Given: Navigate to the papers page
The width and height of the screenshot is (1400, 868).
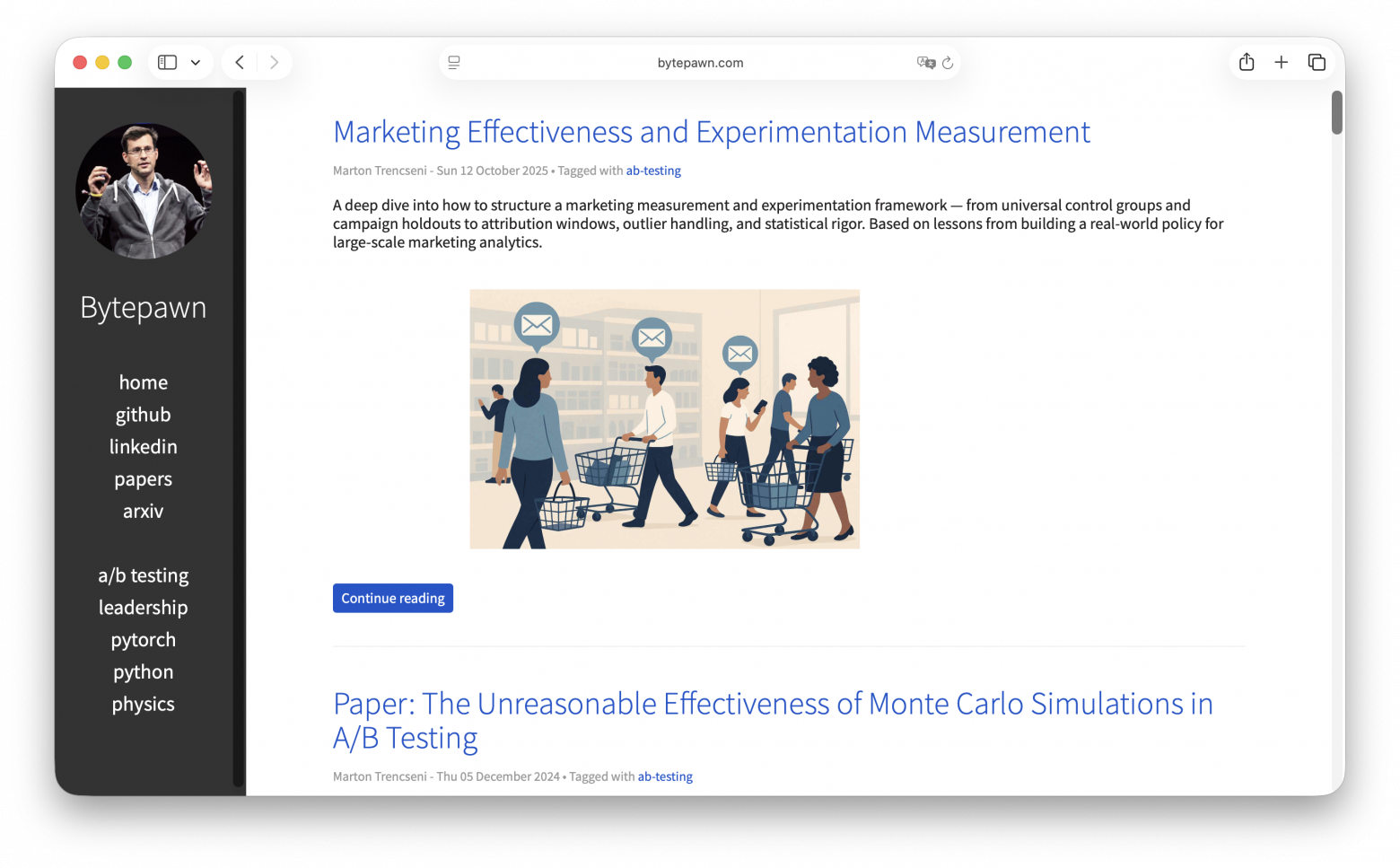Looking at the screenshot, I should (x=144, y=479).
